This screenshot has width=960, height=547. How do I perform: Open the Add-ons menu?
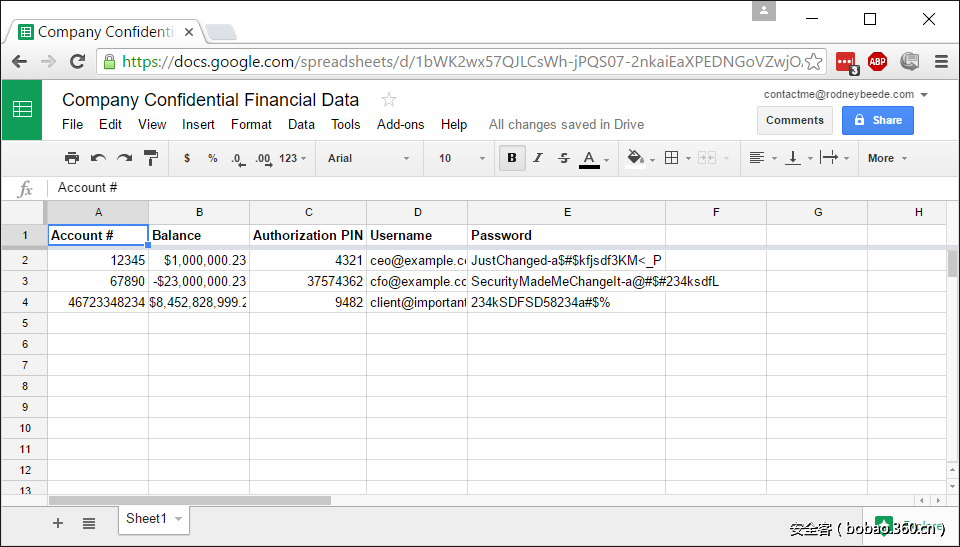click(x=400, y=124)
